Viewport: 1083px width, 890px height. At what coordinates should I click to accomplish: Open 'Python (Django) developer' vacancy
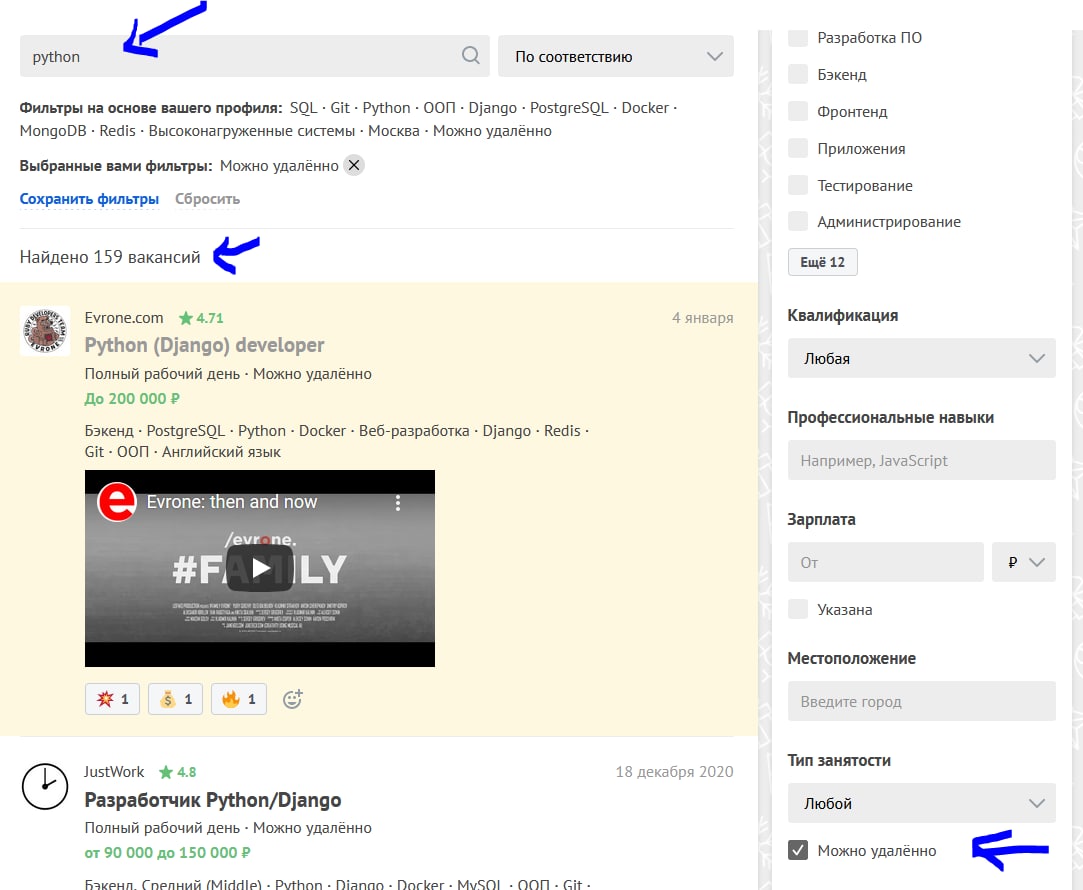point(204,345)
